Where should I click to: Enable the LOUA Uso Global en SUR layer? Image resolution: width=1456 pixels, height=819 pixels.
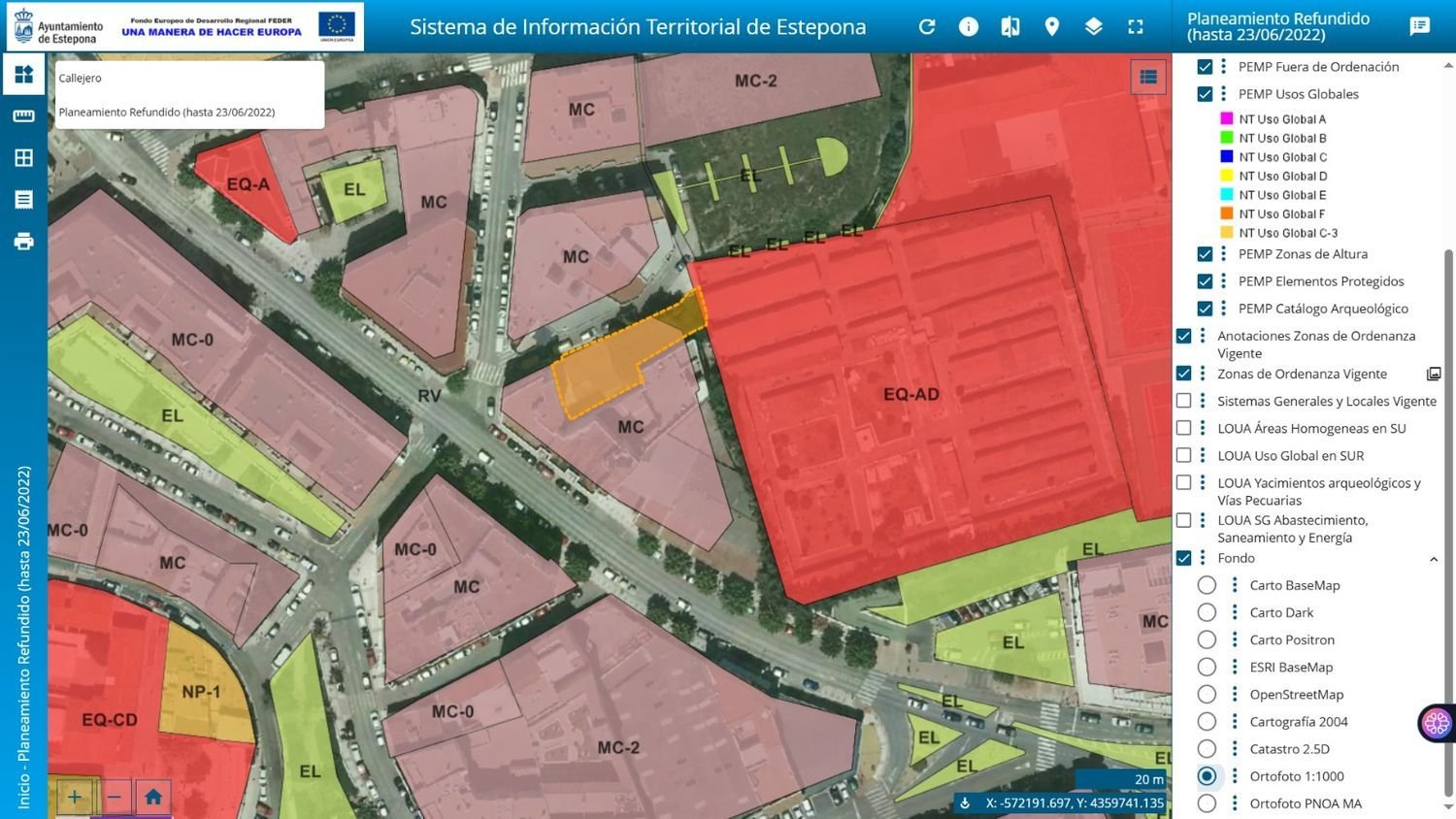click(x=1184, y=454)
